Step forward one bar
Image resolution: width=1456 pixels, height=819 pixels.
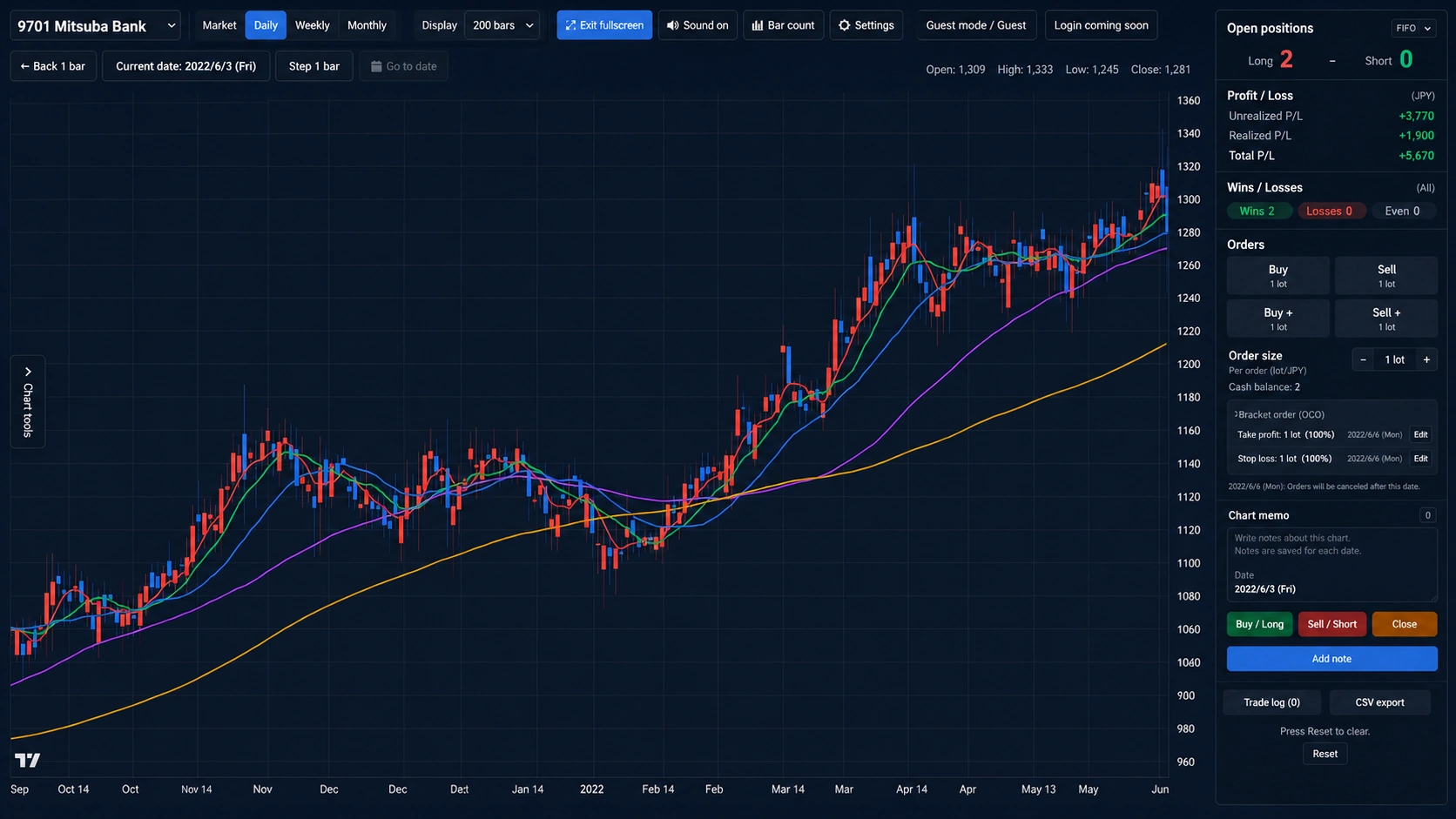point(314,66)
